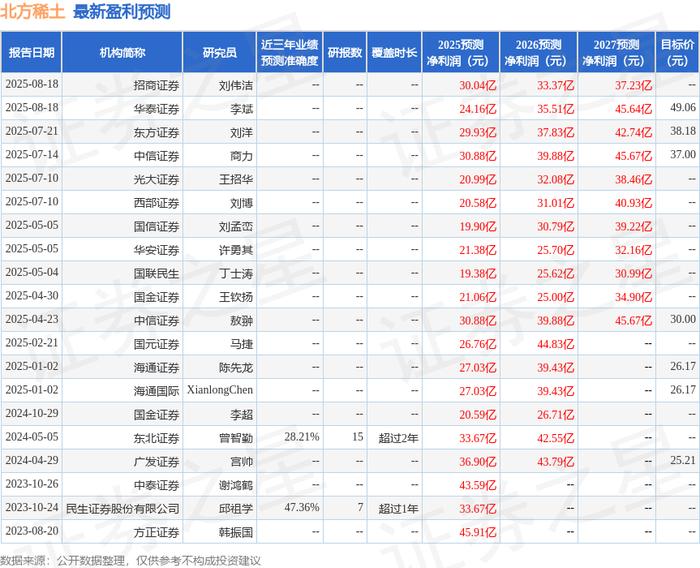
Task: Select analyst XianlongChen cell
Action: pyautogui.click(x=220, y=390)
